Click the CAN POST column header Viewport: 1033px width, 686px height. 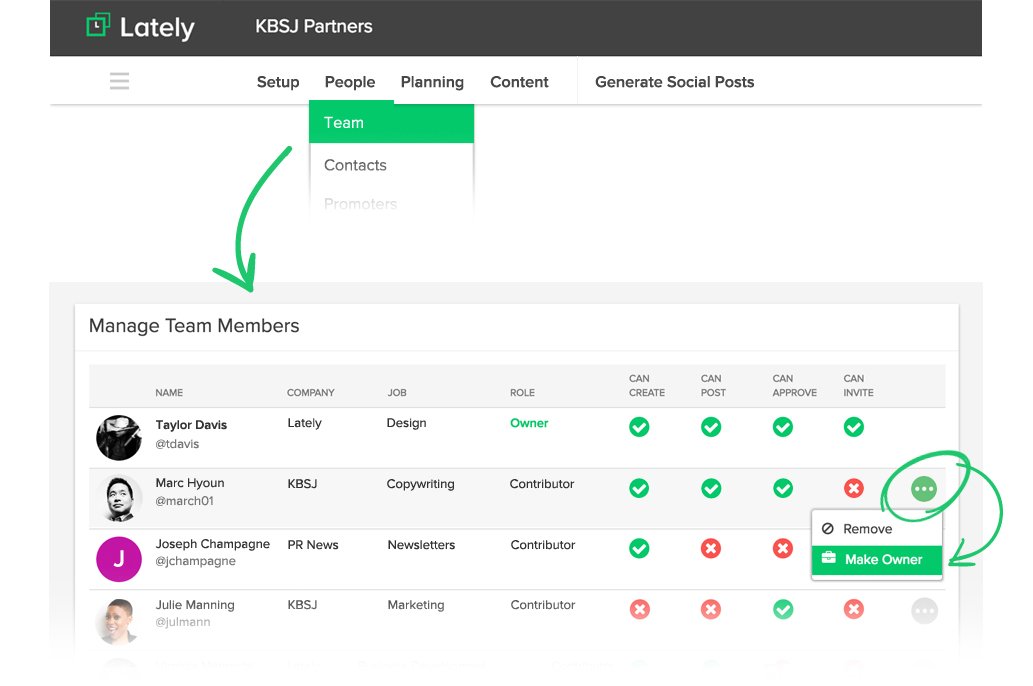713,386
